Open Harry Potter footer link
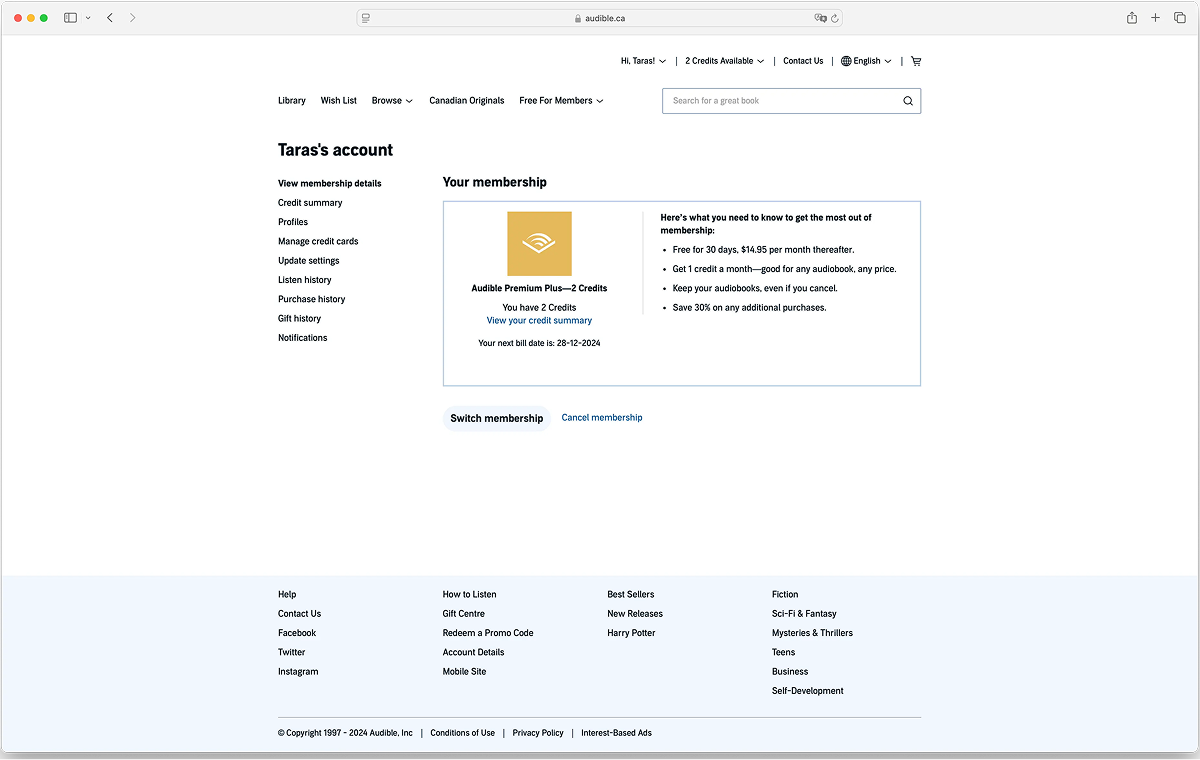The image size is (1200, 760). 632,633
